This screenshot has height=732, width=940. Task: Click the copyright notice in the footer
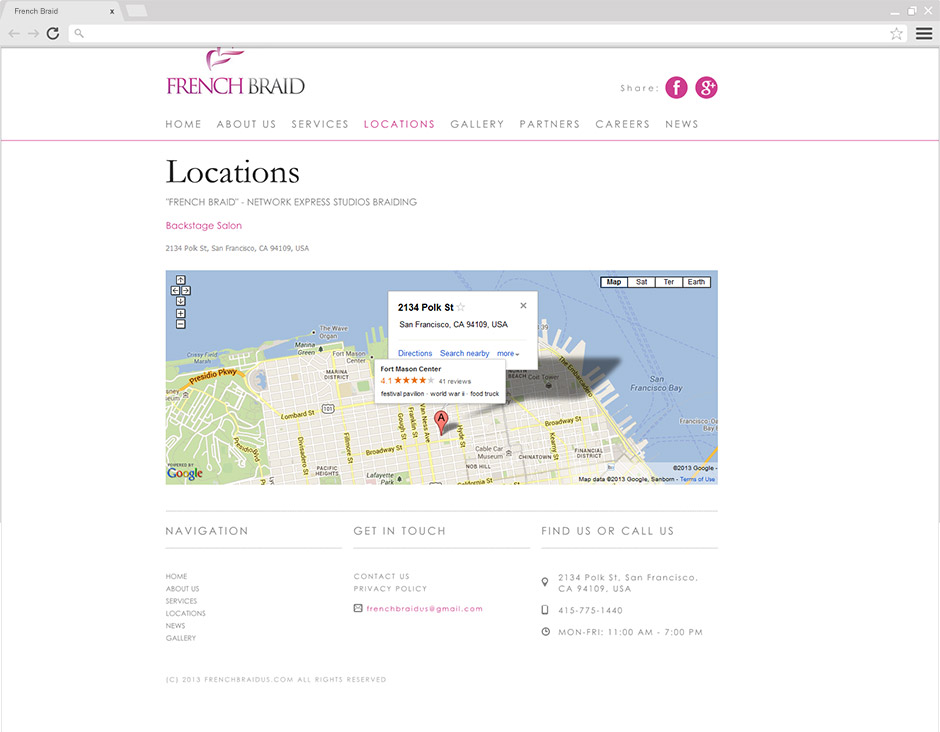[x=276, y=679]
